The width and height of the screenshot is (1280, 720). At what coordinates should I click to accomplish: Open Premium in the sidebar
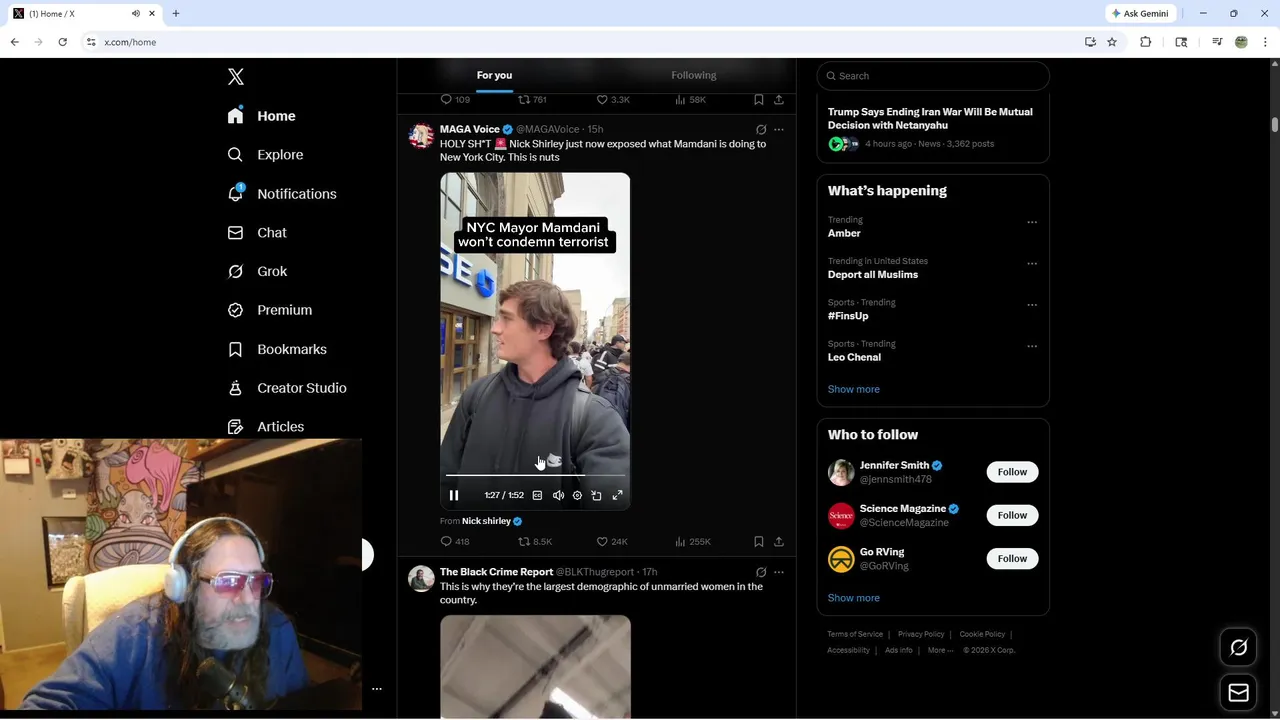pyautogui.click(x=269, y=310)
